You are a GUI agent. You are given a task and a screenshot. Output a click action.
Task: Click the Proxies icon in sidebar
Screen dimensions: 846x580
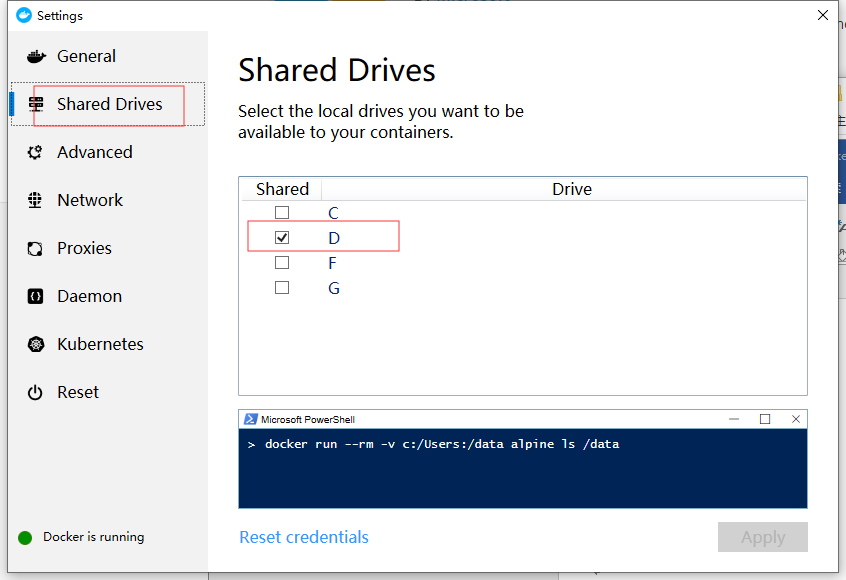click(35, 248)
